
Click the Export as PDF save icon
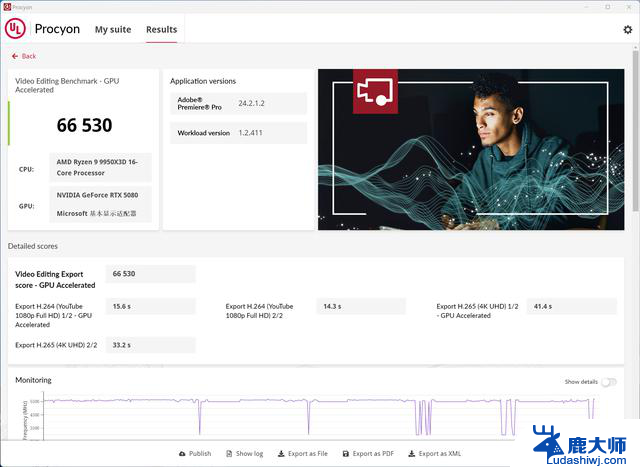pyautogui.click(x=346, y=454)
